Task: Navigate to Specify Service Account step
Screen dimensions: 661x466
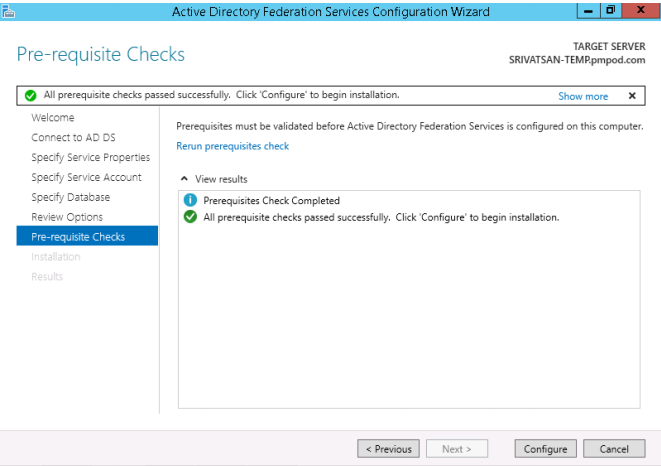Action: (86, 177)
